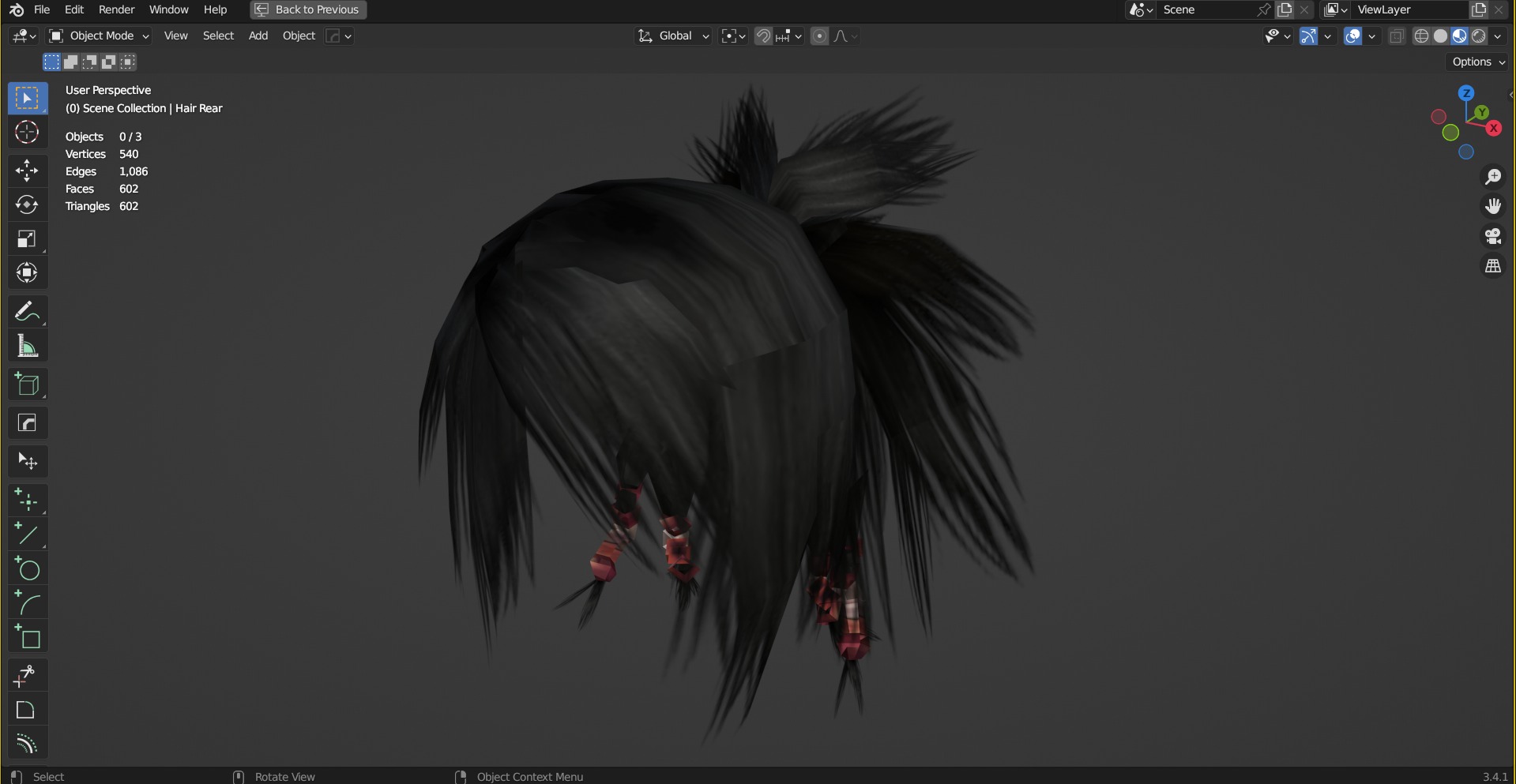This screenshot has width=1516, height=784.
Task: Switch to Material Preview shading
Action: point(1460,36)
